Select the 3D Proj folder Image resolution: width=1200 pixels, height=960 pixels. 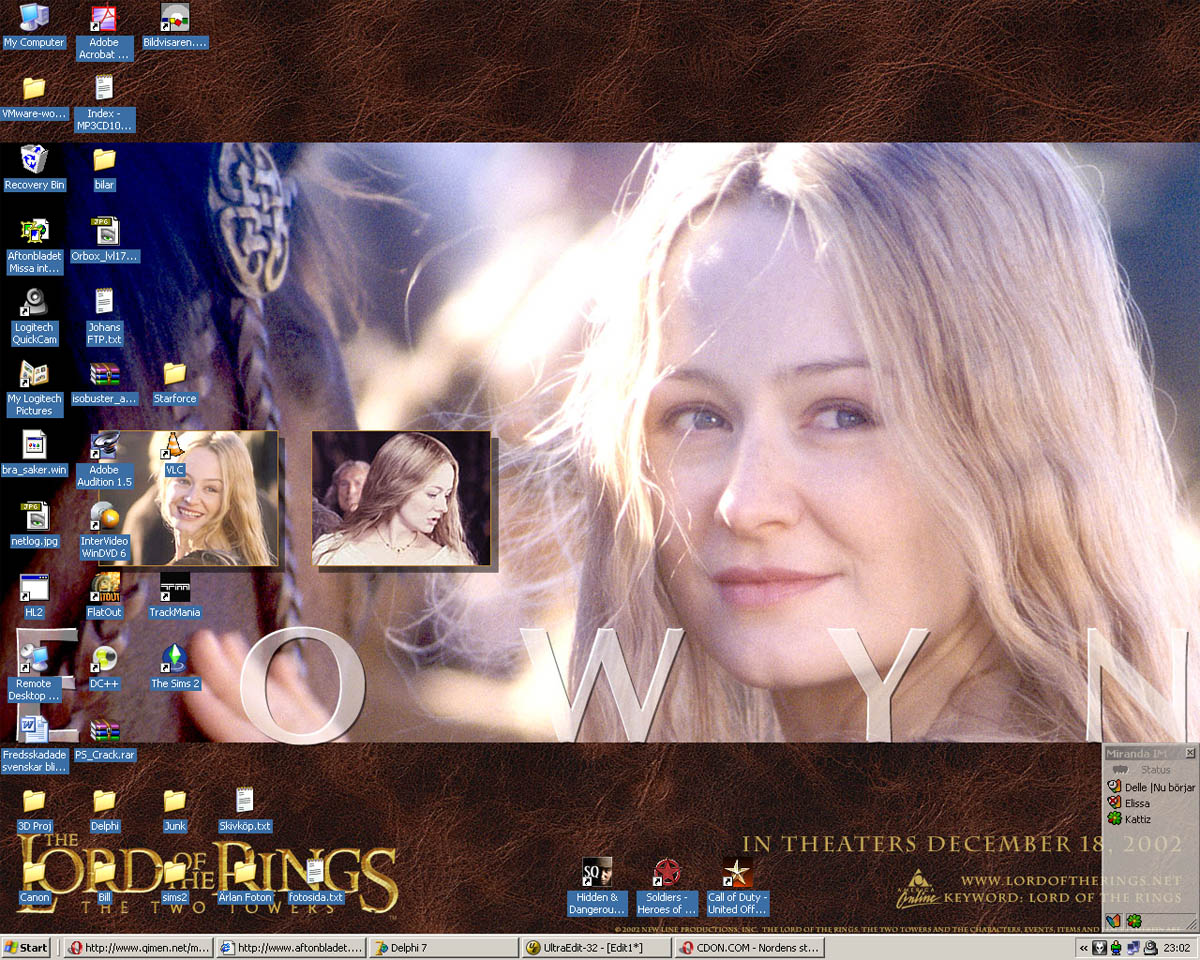click(34, 810)
